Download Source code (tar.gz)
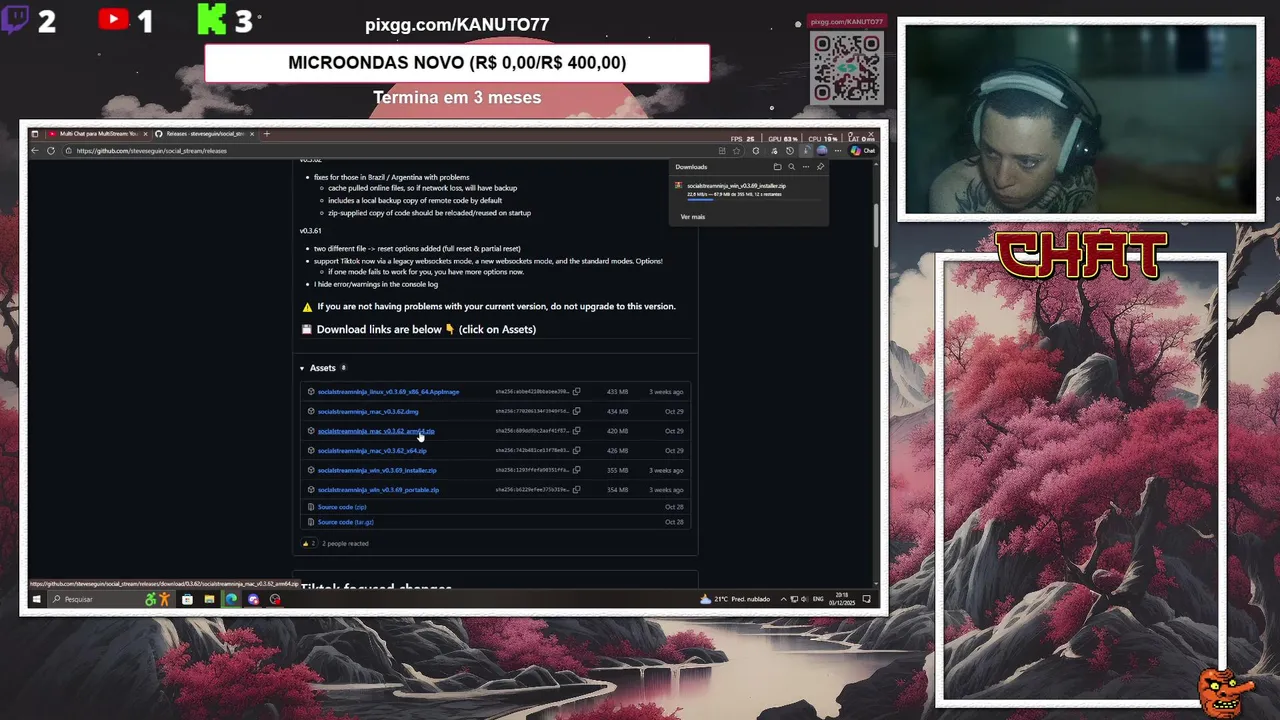 coord(345,522)
